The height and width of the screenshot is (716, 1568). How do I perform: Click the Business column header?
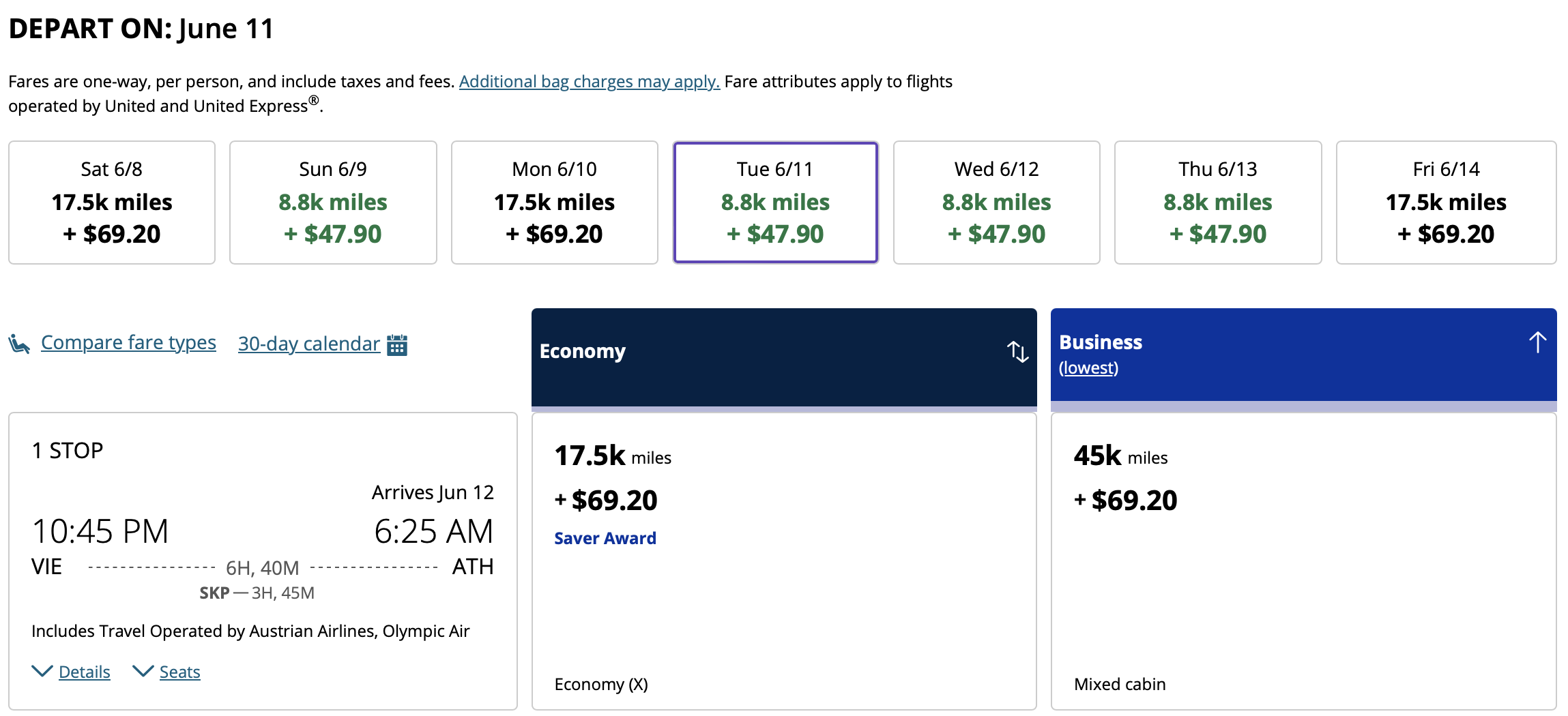click(1303, 355)
